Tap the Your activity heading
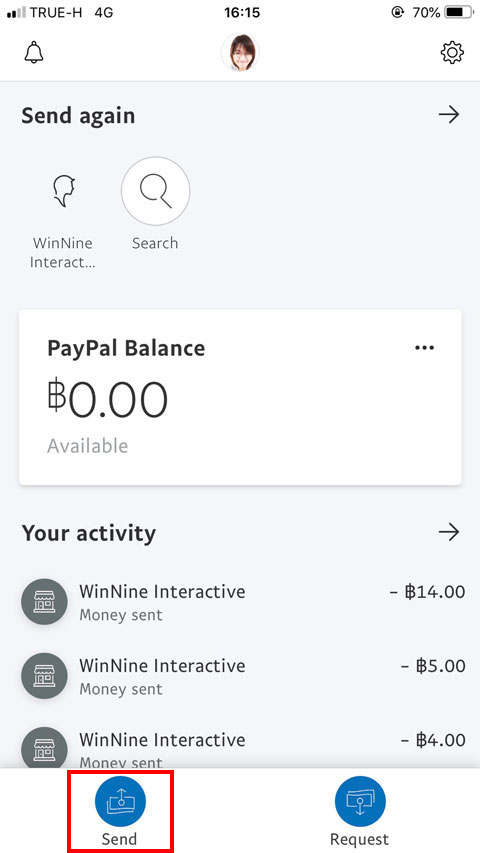This screenshot has height=853, width=480. (89, 533)
